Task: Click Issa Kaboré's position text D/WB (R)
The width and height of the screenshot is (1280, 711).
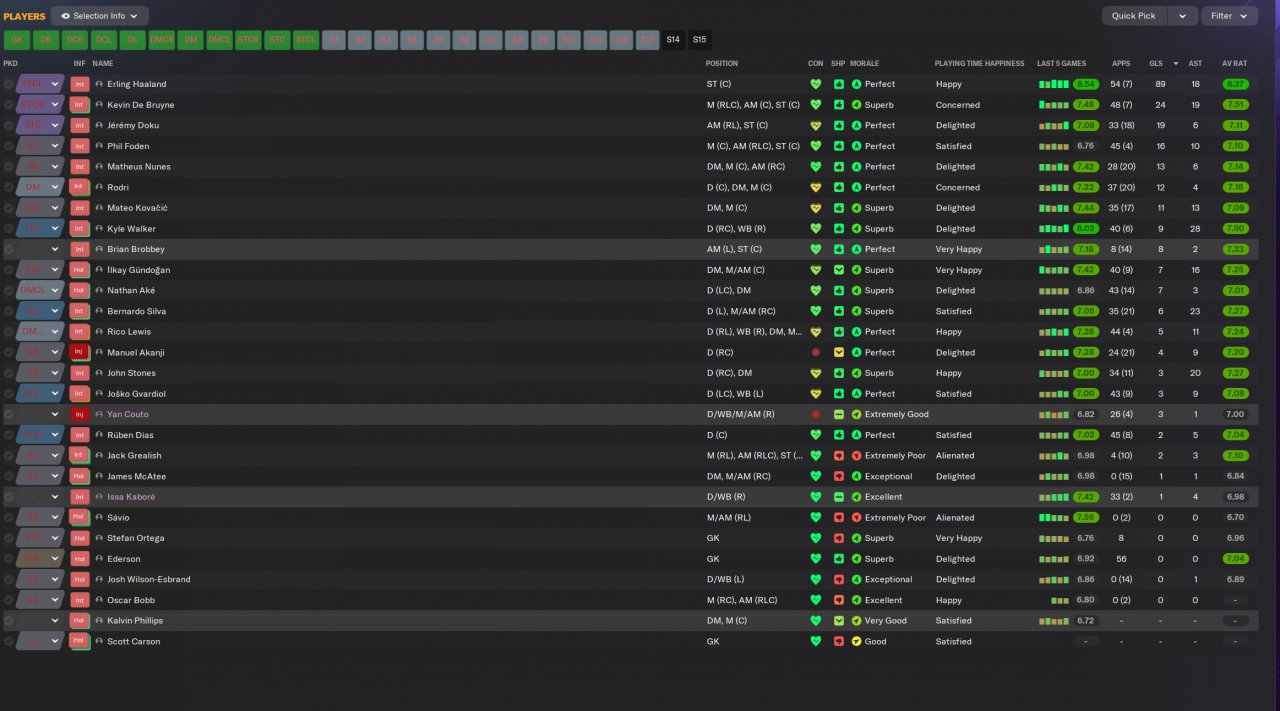Action: coord(726,497)
